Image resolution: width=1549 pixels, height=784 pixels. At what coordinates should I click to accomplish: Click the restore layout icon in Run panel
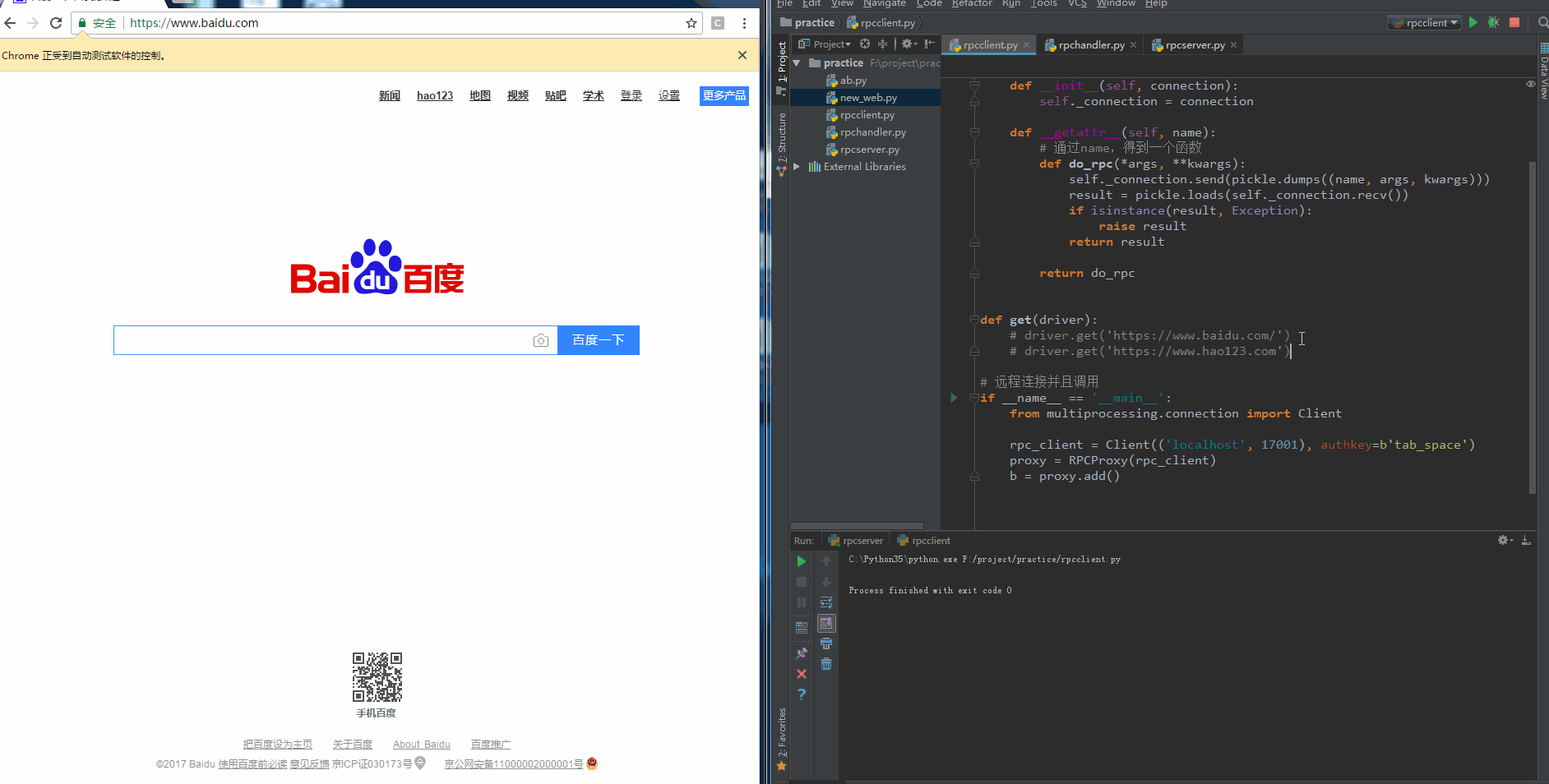click(x=802, y=627)
